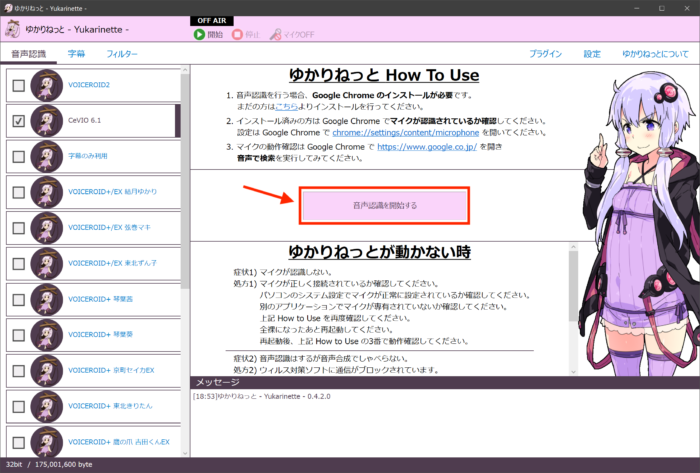Click avatar icon of VOICEROID+ 鷹の爪 吉田くんEX

pos(47,442)
